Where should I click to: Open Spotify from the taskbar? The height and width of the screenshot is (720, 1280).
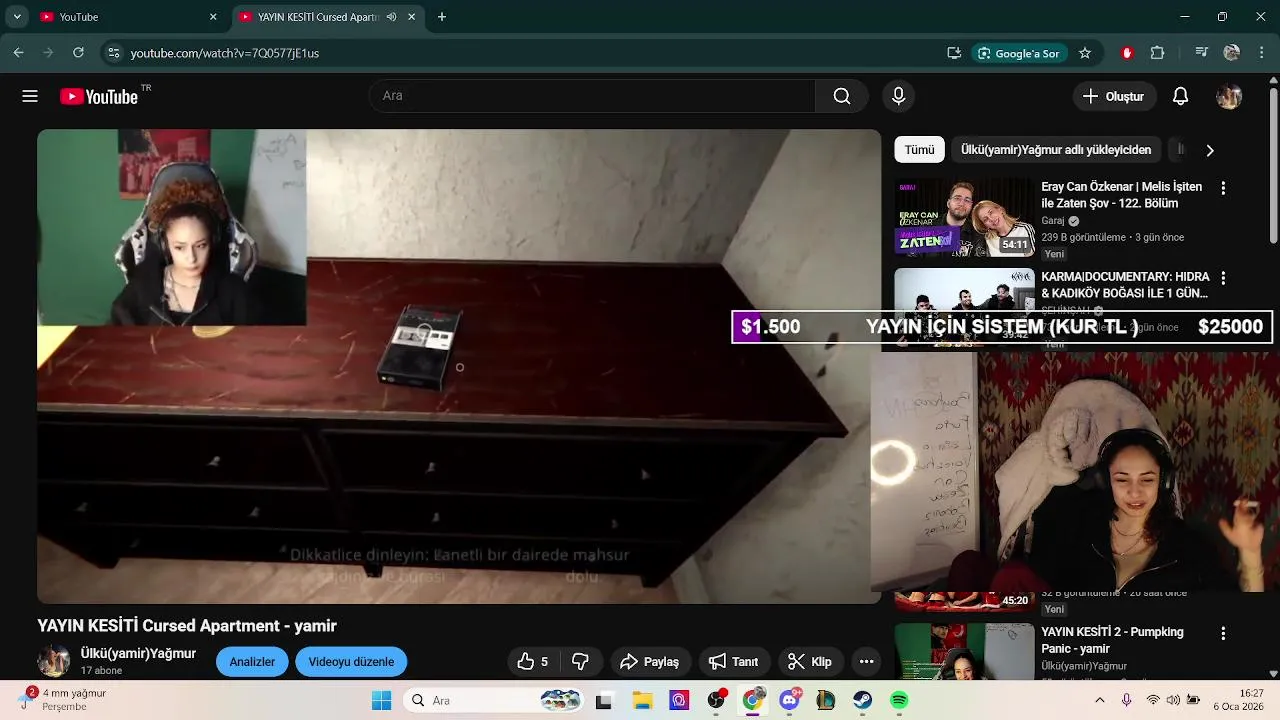(x=899, y=700)
